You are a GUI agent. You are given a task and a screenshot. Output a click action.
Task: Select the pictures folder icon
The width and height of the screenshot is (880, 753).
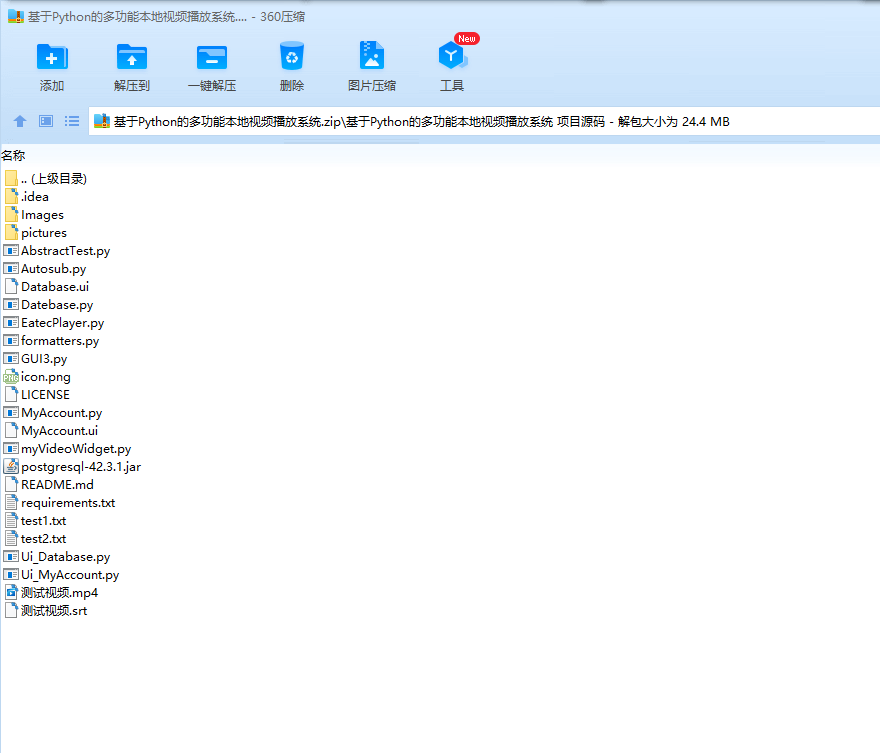(11, 232)
